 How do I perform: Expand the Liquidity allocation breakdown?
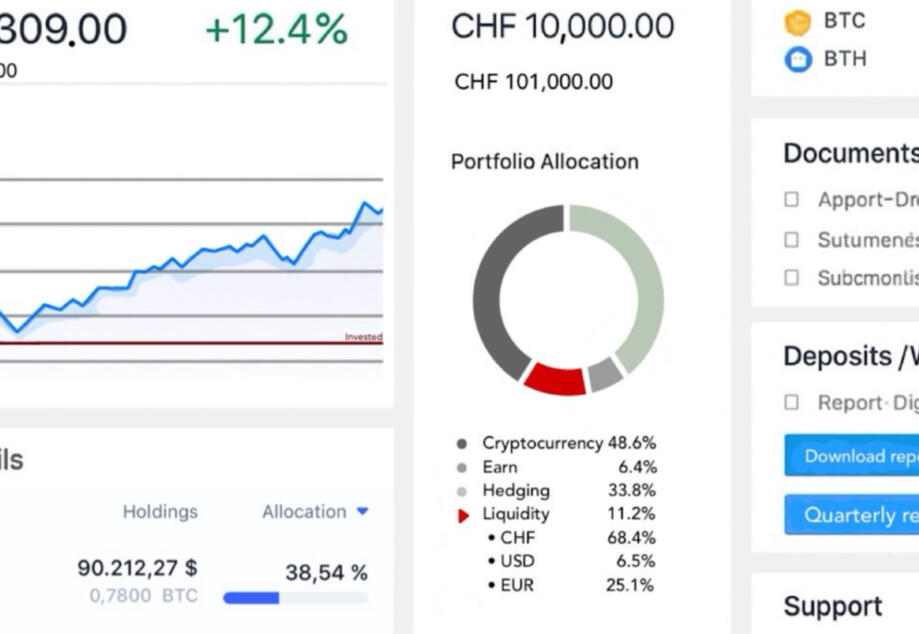tap(516, 514)
